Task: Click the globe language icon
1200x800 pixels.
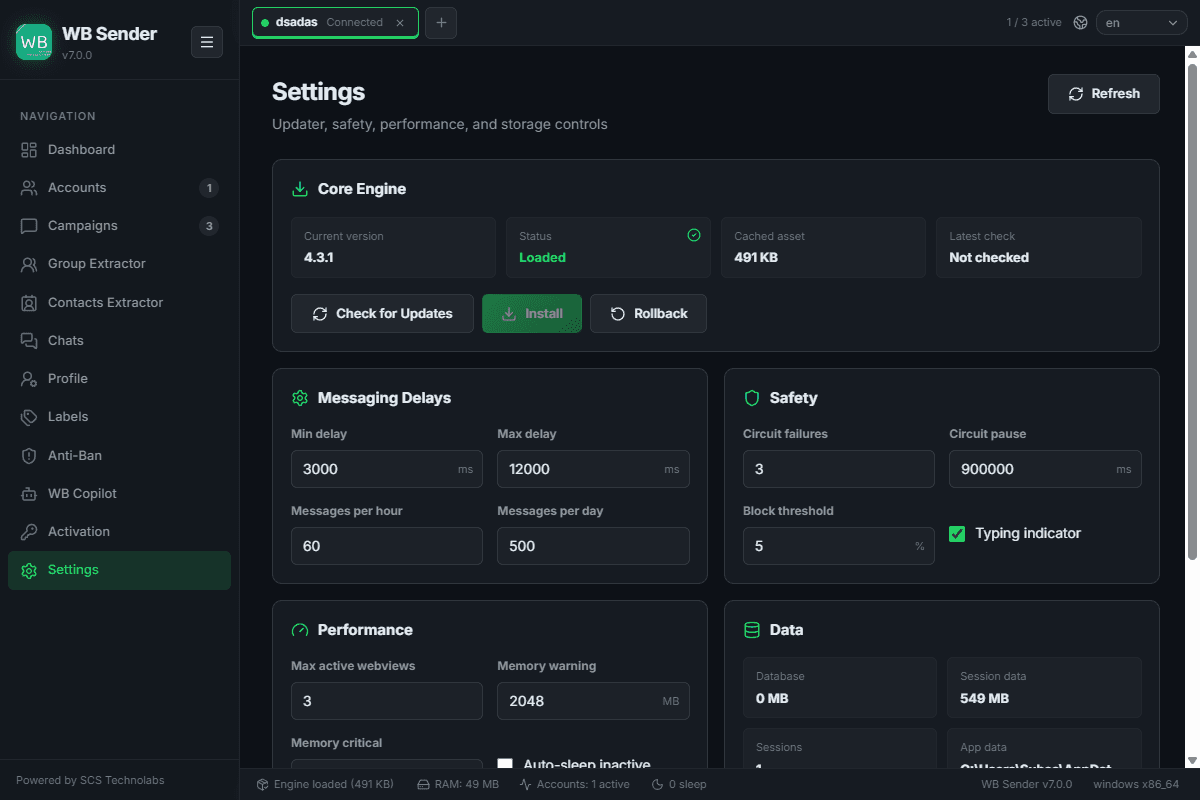Action: tap(1080, 23)
